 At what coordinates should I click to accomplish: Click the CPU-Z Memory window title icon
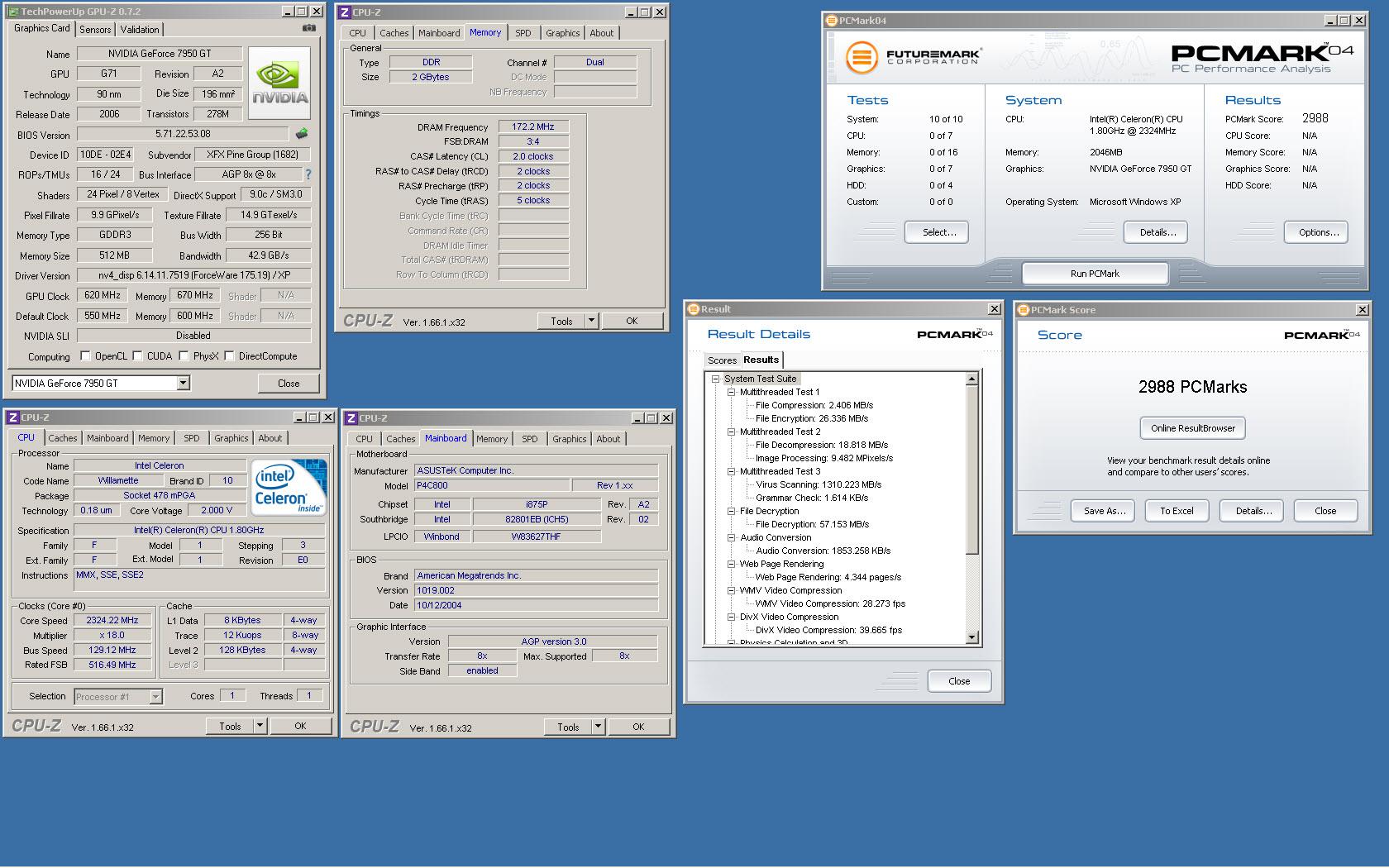click(344, 12)
